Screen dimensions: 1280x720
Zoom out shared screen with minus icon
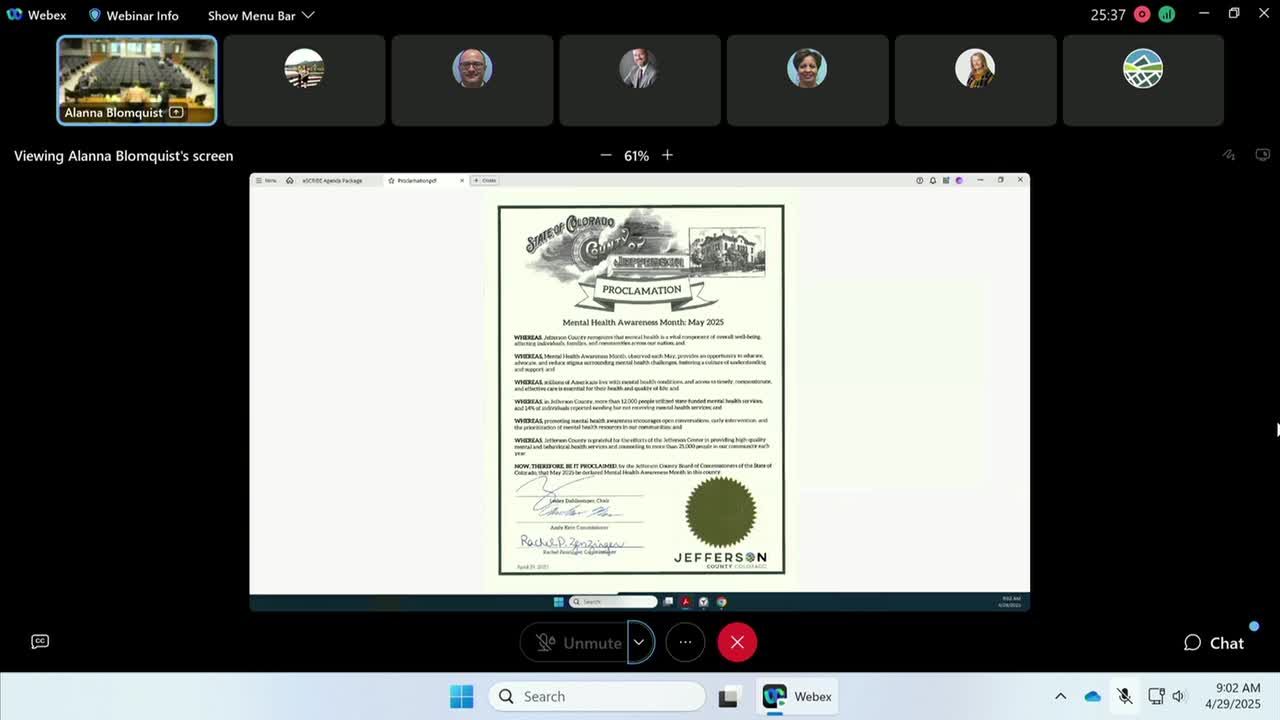click(x=605, y=155)
